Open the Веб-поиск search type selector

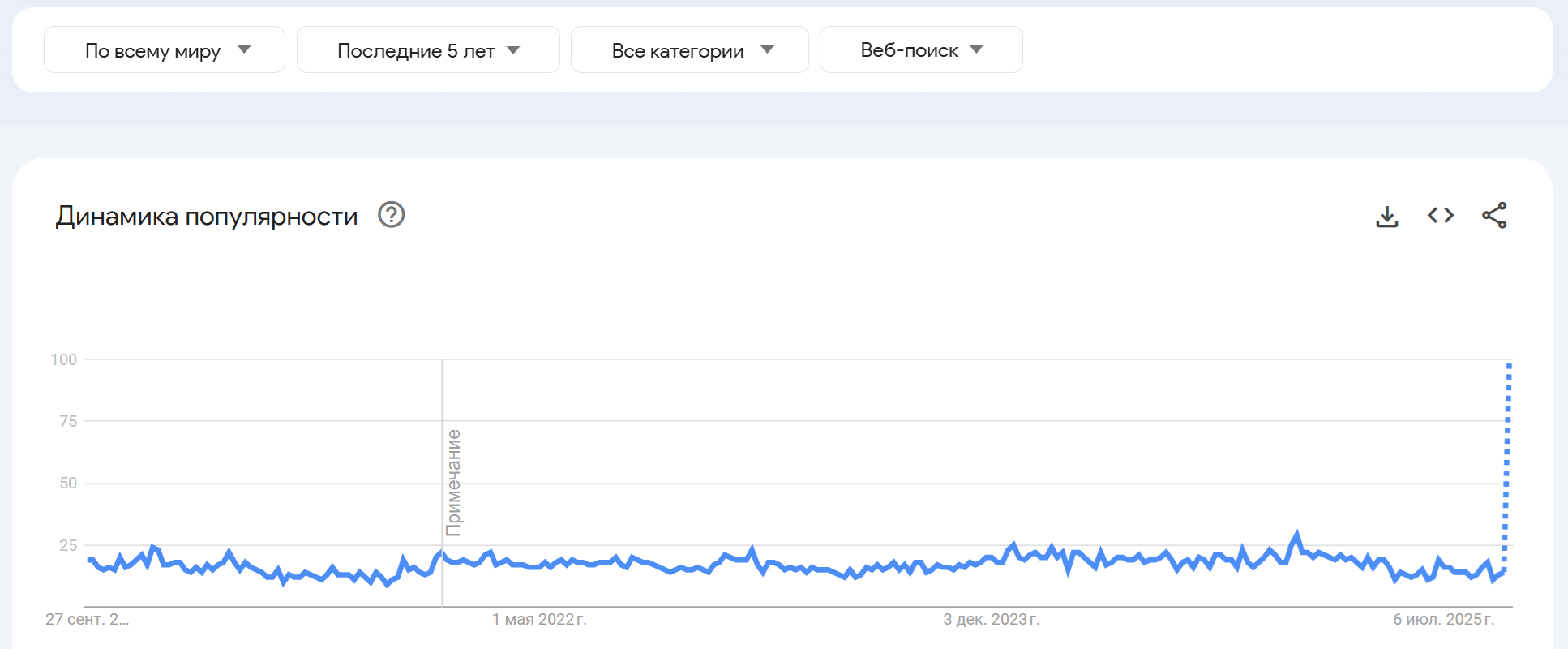909,50
